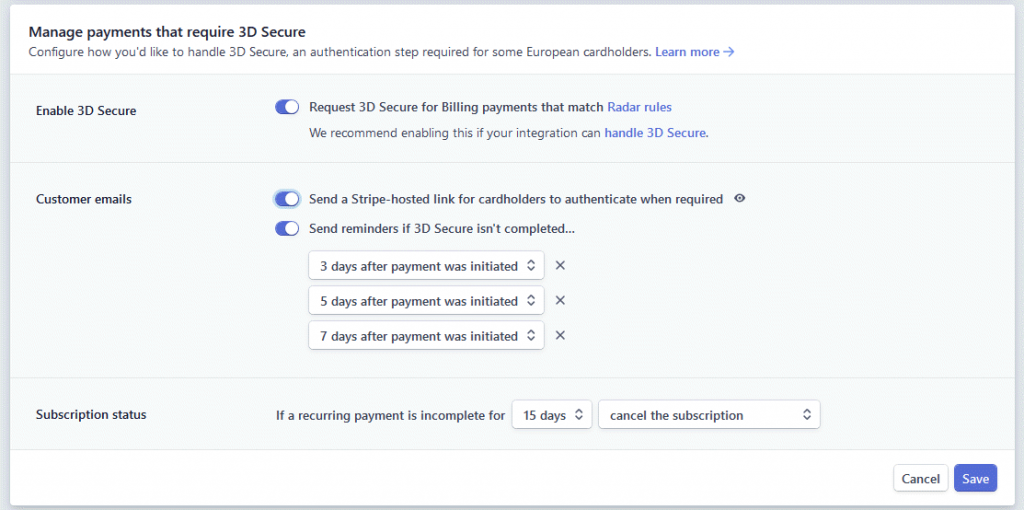Viewport: 1024px width, 510px height.
Task: Remove the 3 days reminder
Action: (560, 266)
